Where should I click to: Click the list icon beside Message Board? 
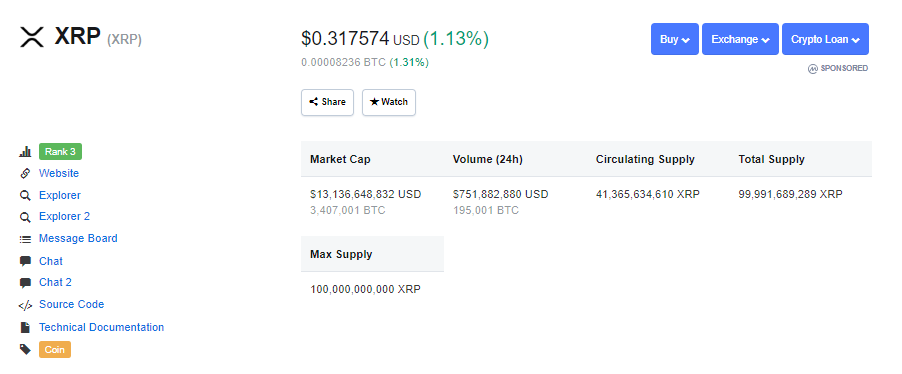(25, 239)
